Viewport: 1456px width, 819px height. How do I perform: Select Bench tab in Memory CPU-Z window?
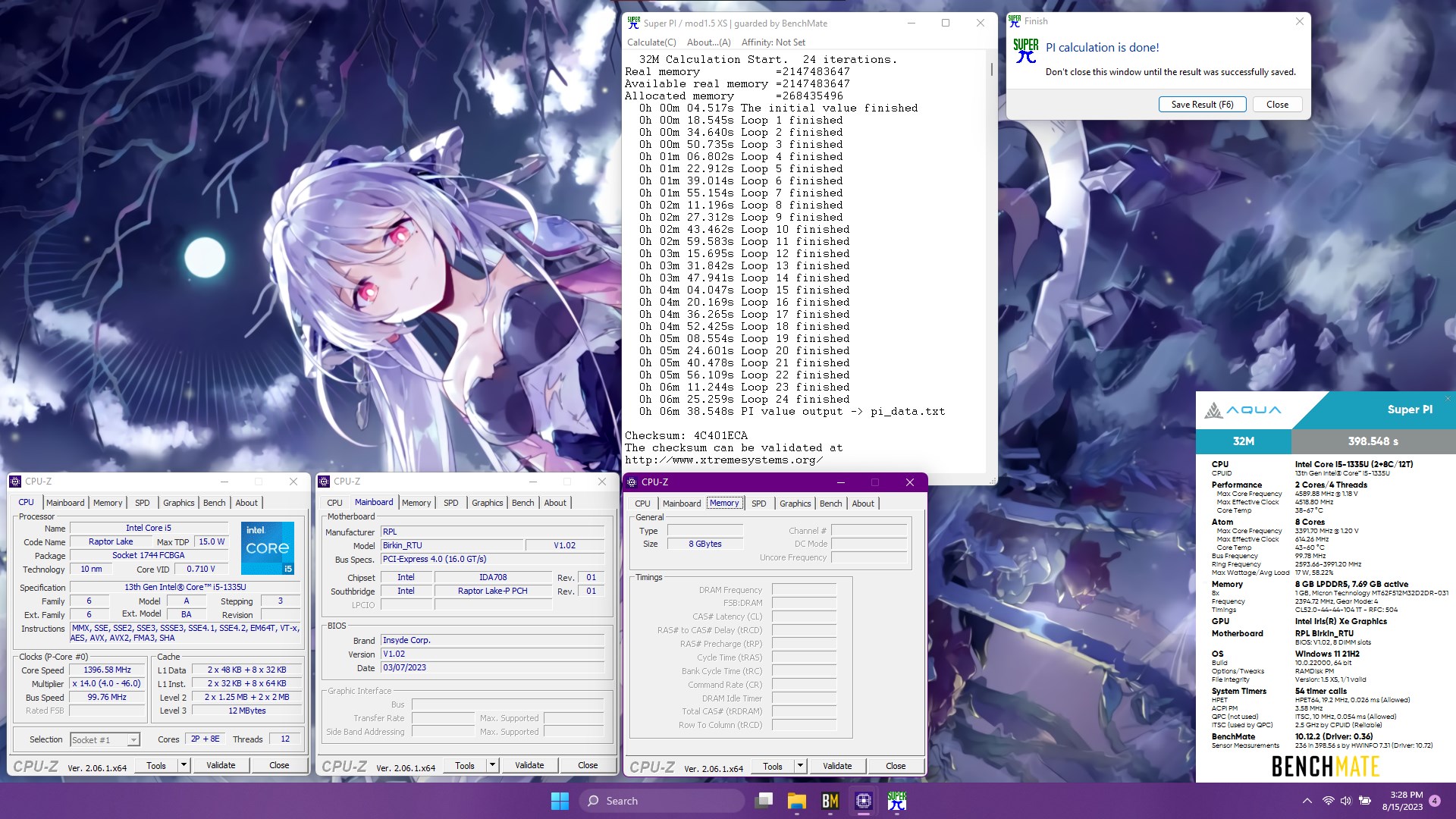[831, 504]
